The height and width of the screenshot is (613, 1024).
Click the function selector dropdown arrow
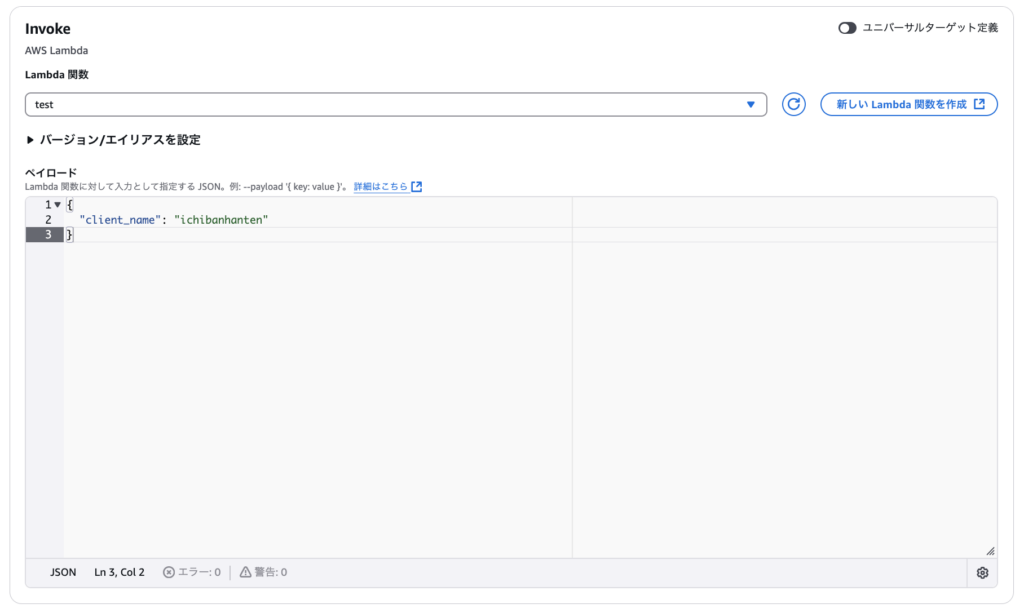(x=751, y=104)
